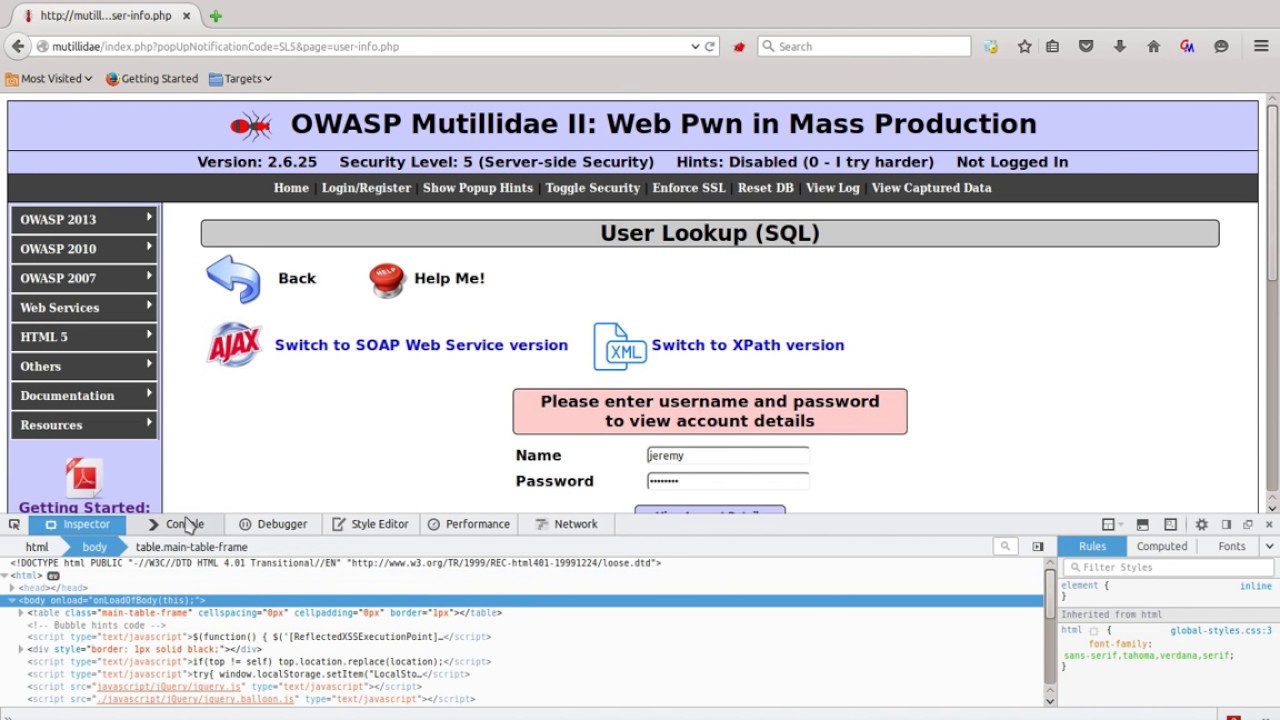This screenshot has height=720, width=1280.
Task: Click the markup search magnifier box
Action: click(1005, 546)
